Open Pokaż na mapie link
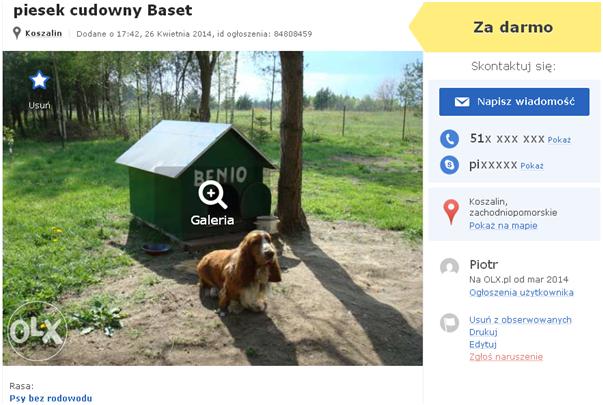The image size is (603, 405). click(503, 226)
